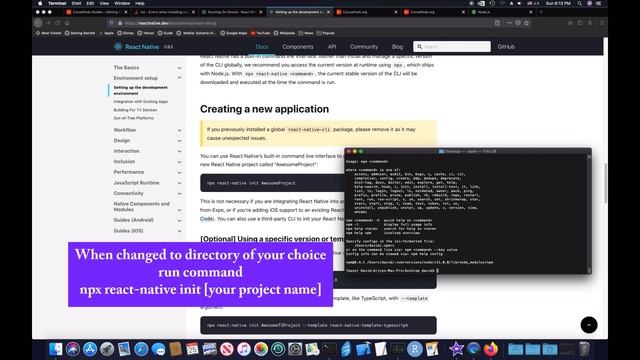The width and height of the screenshot is (640, 360).
Task: Open the Window menu in menu bar
Action: [122, 3]
